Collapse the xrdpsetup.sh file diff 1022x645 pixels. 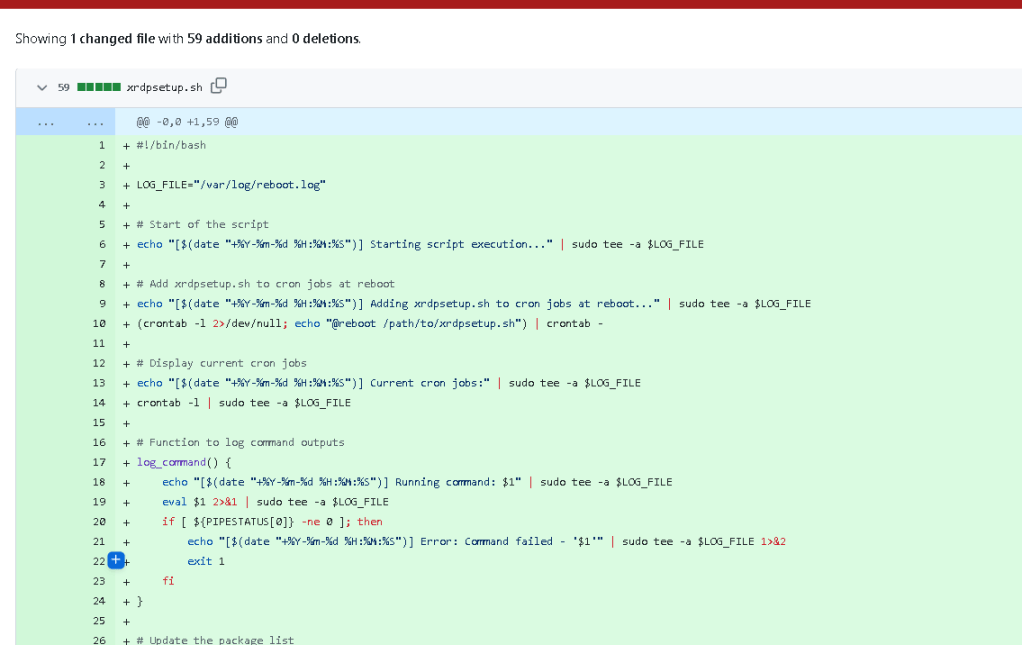(x=42, y=87)
